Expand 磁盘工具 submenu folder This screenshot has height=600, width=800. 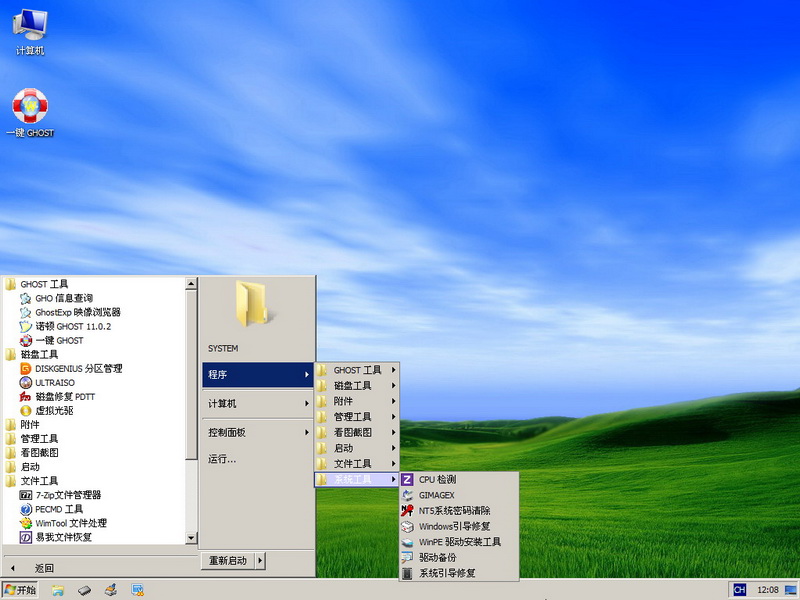[356, 385]
